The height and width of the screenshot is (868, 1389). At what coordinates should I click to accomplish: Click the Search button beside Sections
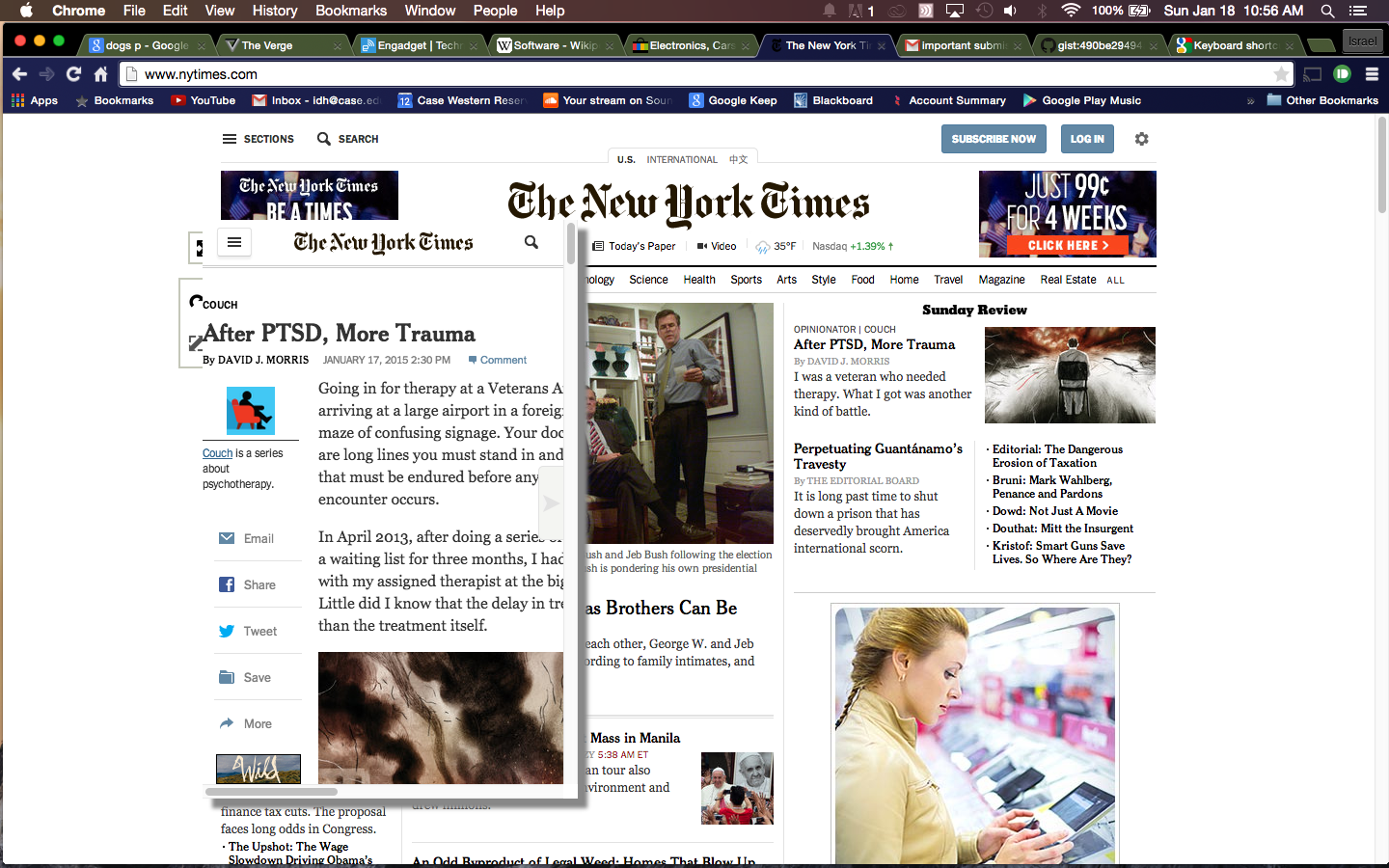[x=348, y=139]
